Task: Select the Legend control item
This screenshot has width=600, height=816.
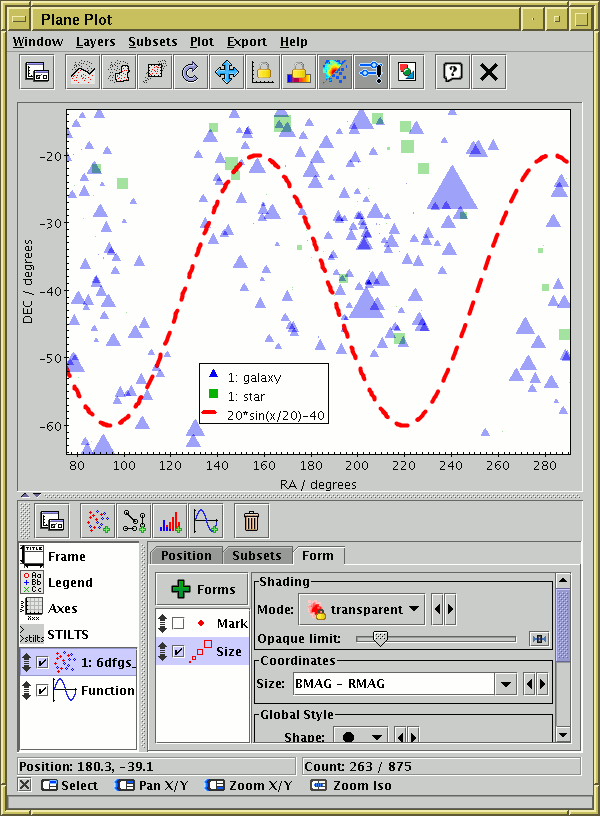Action: (70, 582)
